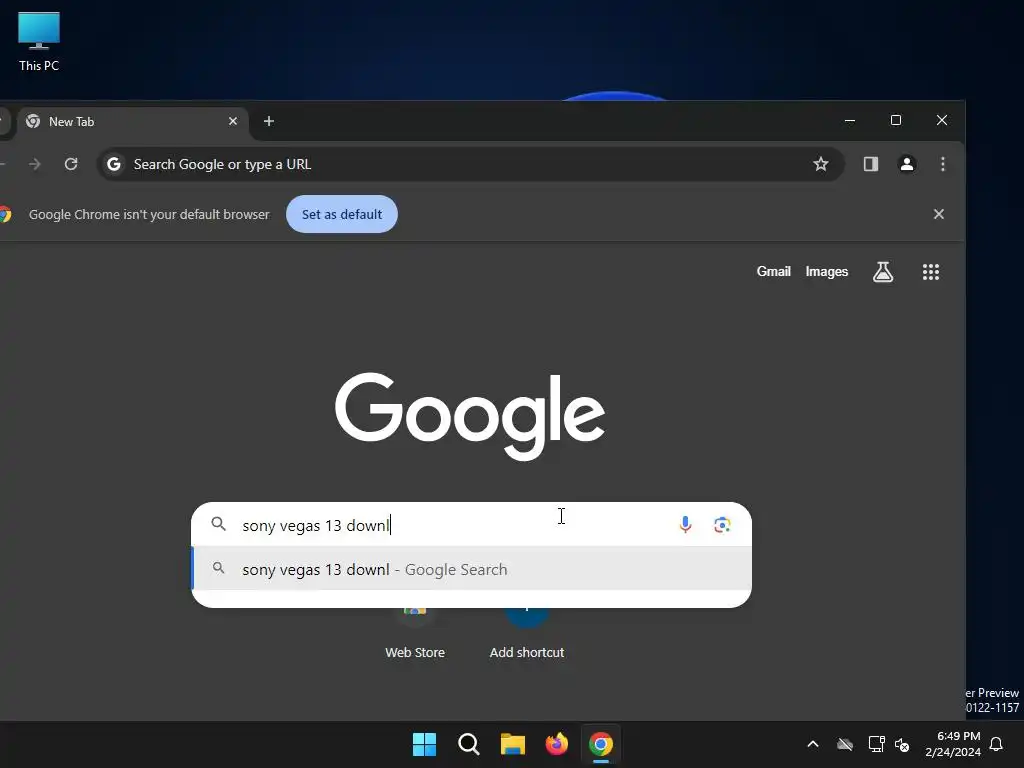Minimize the Chrome window
Viewport: 1024px width, 768px height.
[850, 121]
